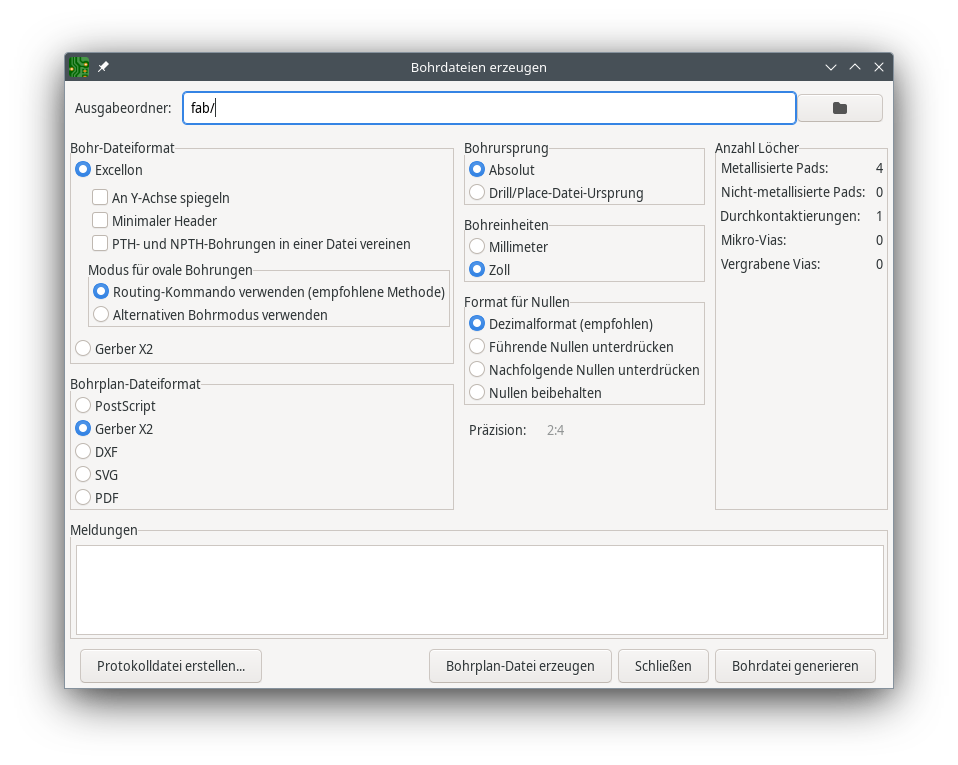Viewport: 958px width, 765px height.
Task: Select Führende Nullen unterdrücken
Action: (x=477, y=347)
